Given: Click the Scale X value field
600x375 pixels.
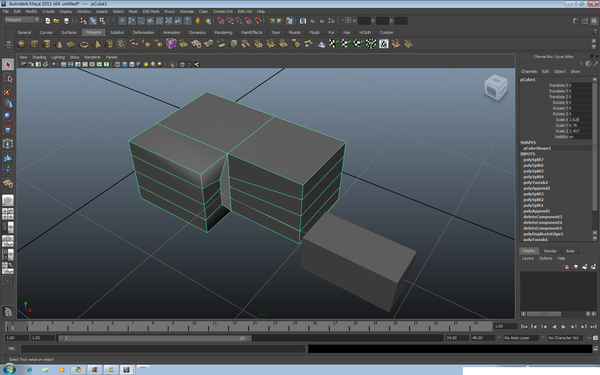Looking at the screenshot, I should tap(581, 120).
